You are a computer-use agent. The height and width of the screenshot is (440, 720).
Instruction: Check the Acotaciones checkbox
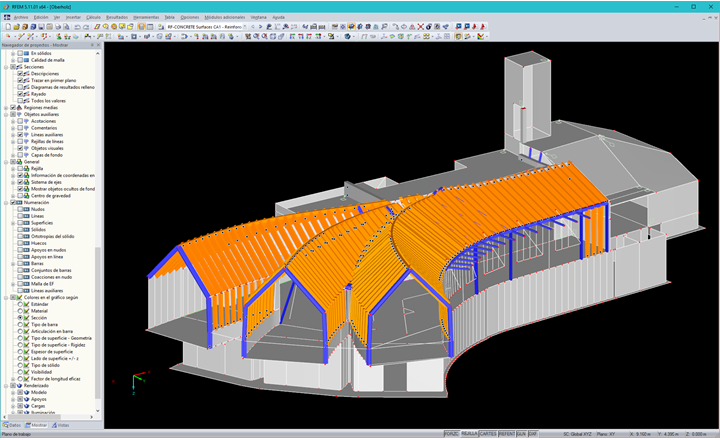coord(20,121)
